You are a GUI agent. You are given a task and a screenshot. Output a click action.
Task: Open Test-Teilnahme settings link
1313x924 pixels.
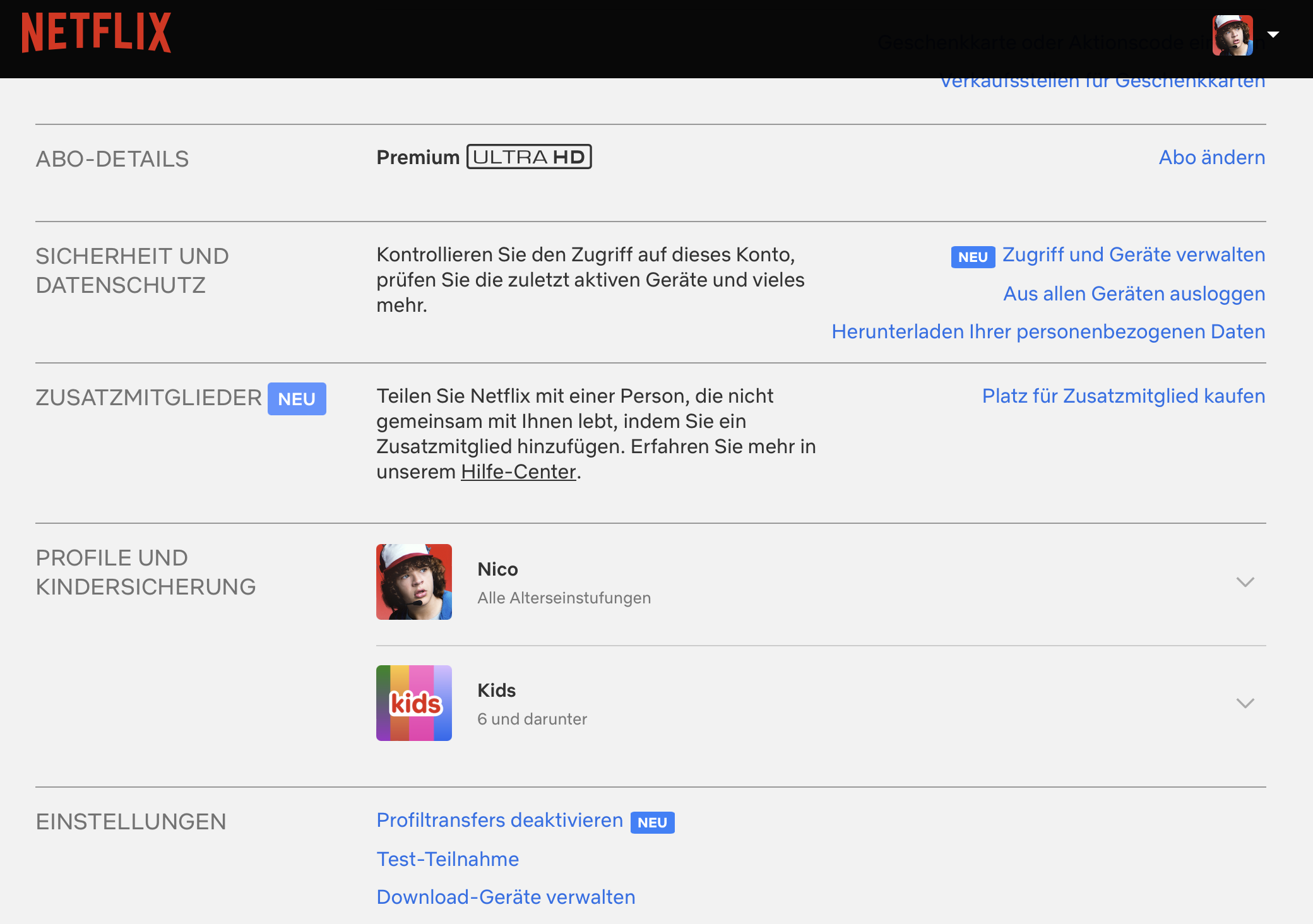(x=448, y=860)
